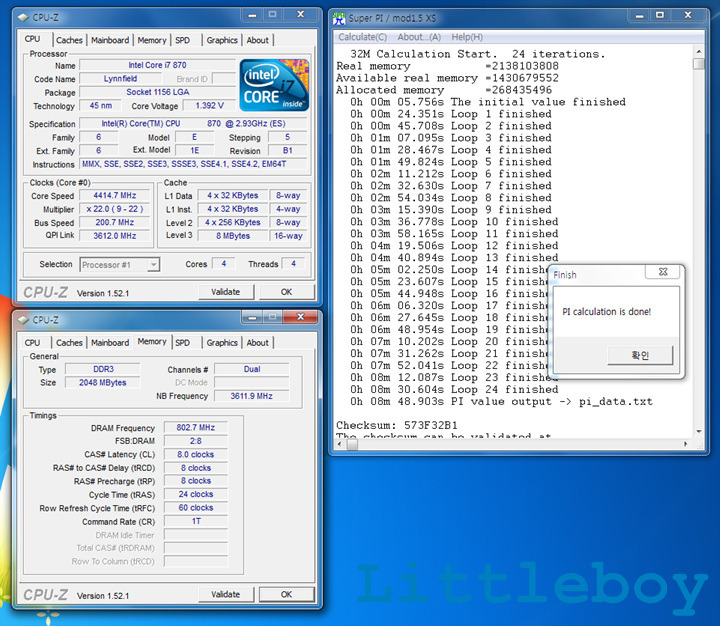Open Mainboard tab in CPU-Z Memory window

point(110,343)
